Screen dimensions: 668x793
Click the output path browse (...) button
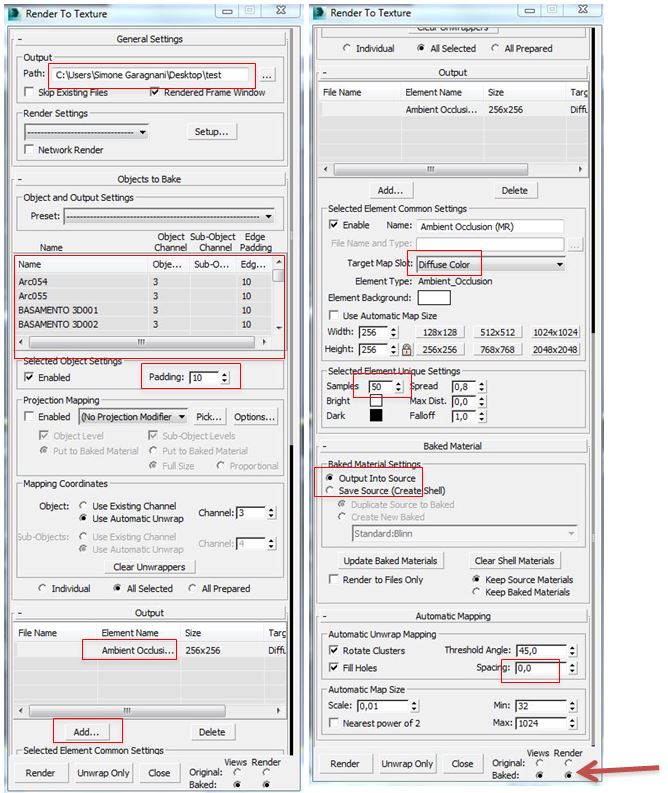[x=266, y=76]
